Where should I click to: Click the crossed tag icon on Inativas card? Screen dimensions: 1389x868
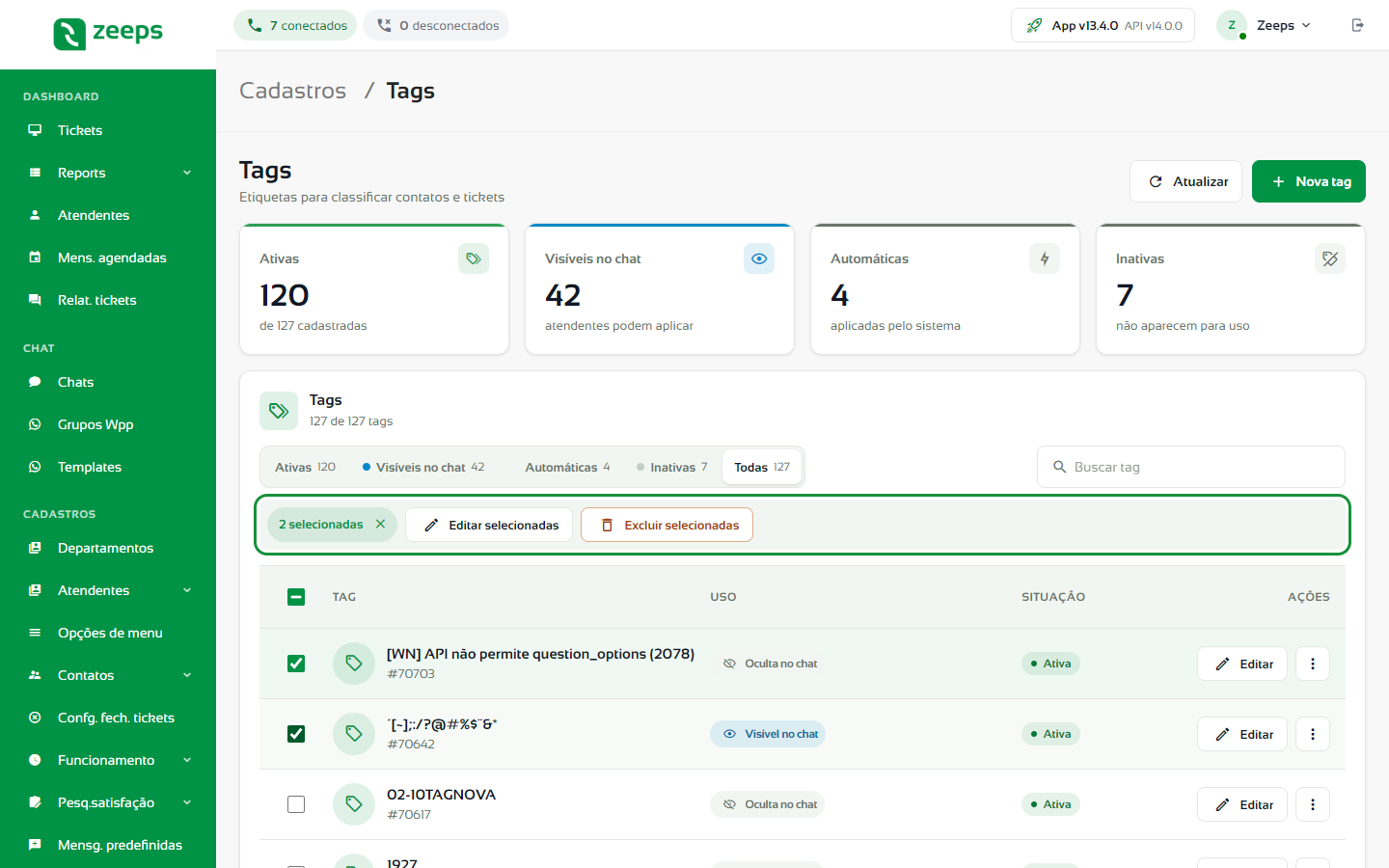pos(1330,258)
